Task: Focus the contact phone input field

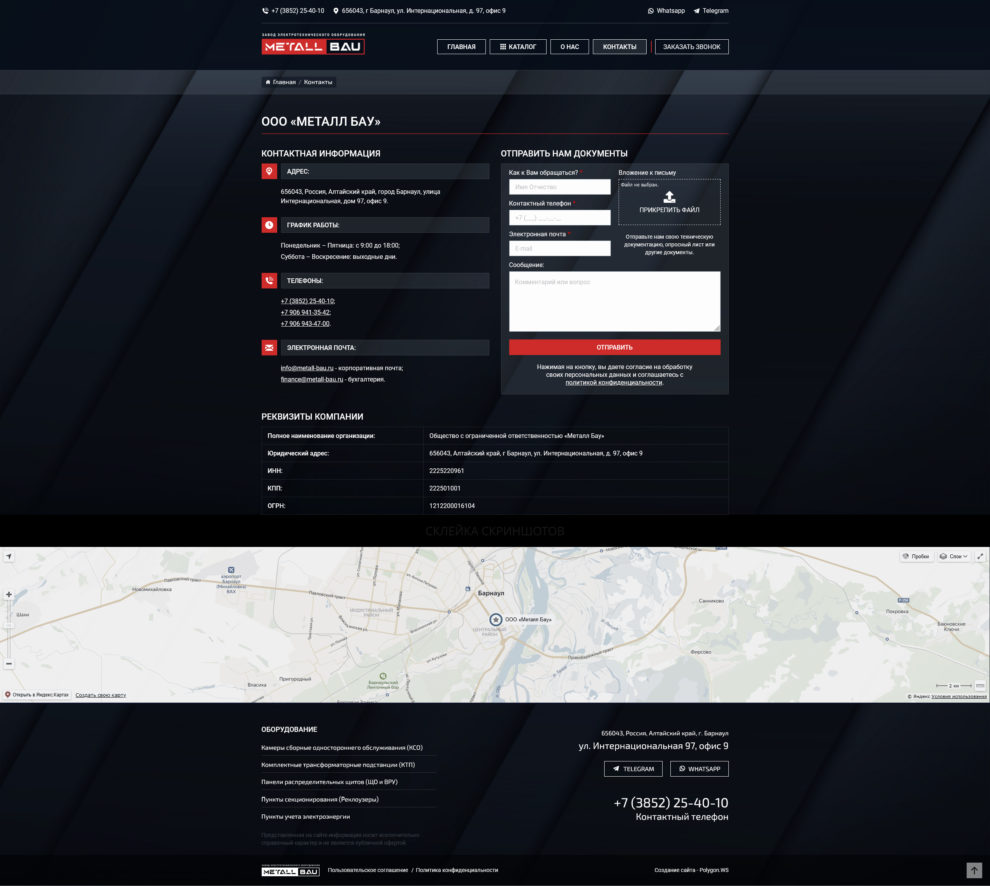Action: [x=559, y=218]
